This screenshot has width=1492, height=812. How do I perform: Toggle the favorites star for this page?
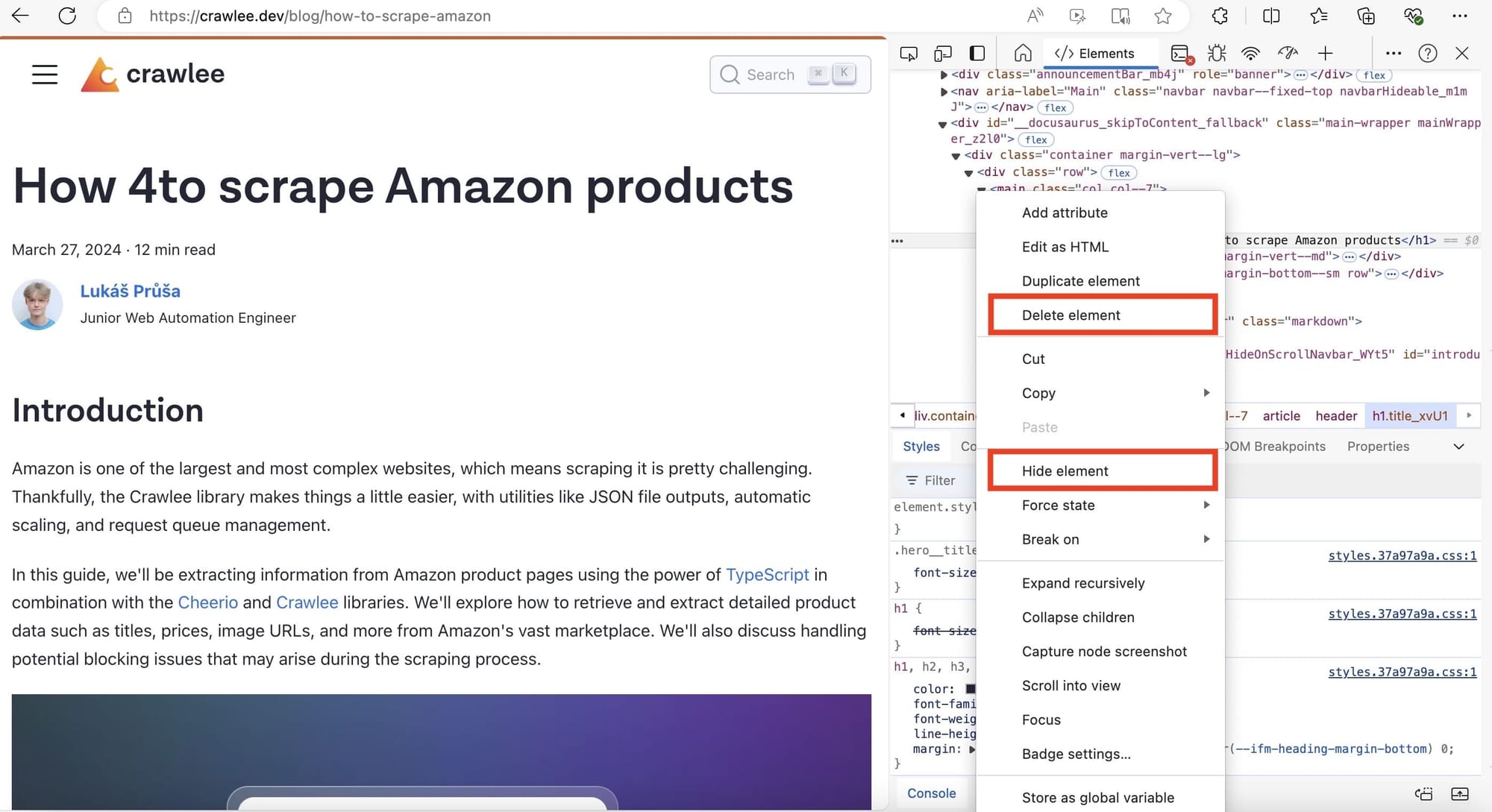pos(1163,16)
